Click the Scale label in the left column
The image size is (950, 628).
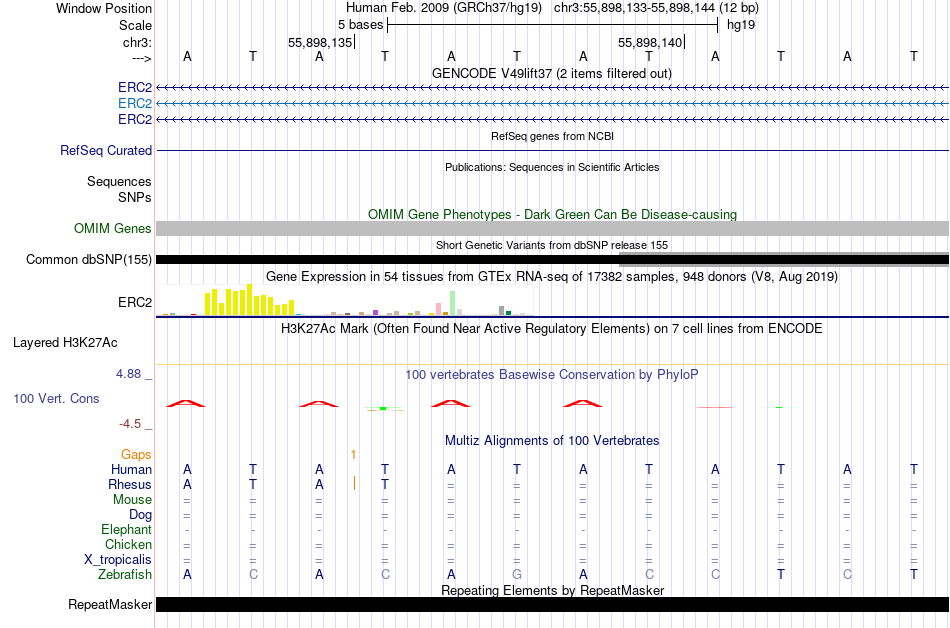tap(135, 25)
